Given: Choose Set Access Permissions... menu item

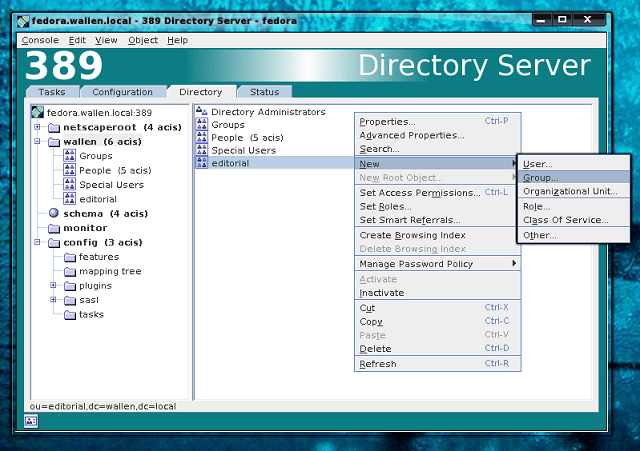Looking at the screenshot, I should [x=438, y=193].
